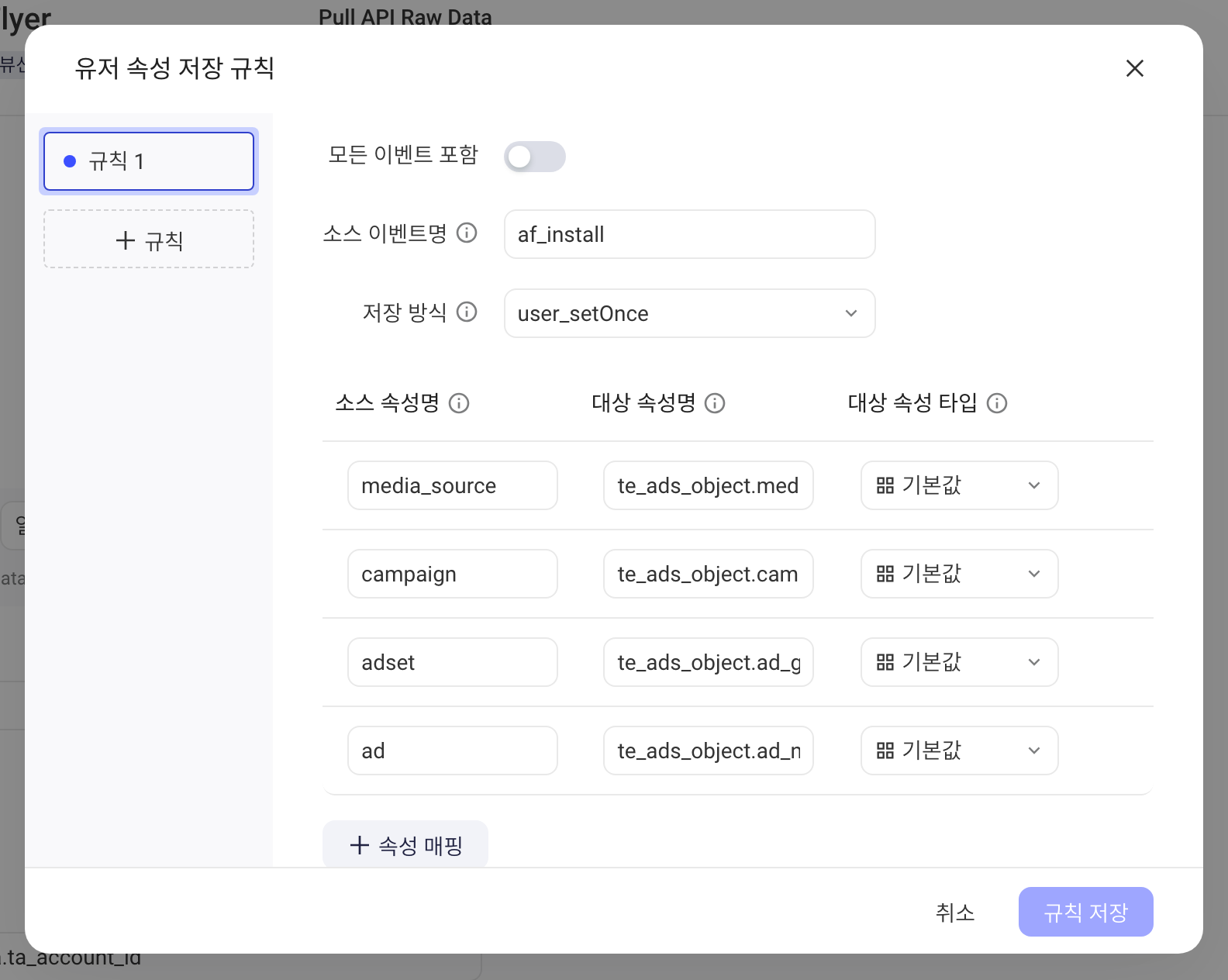This screenshot has height=980, width=1228.
Task: Click the campaign source property field
Action: click(453, 574)
